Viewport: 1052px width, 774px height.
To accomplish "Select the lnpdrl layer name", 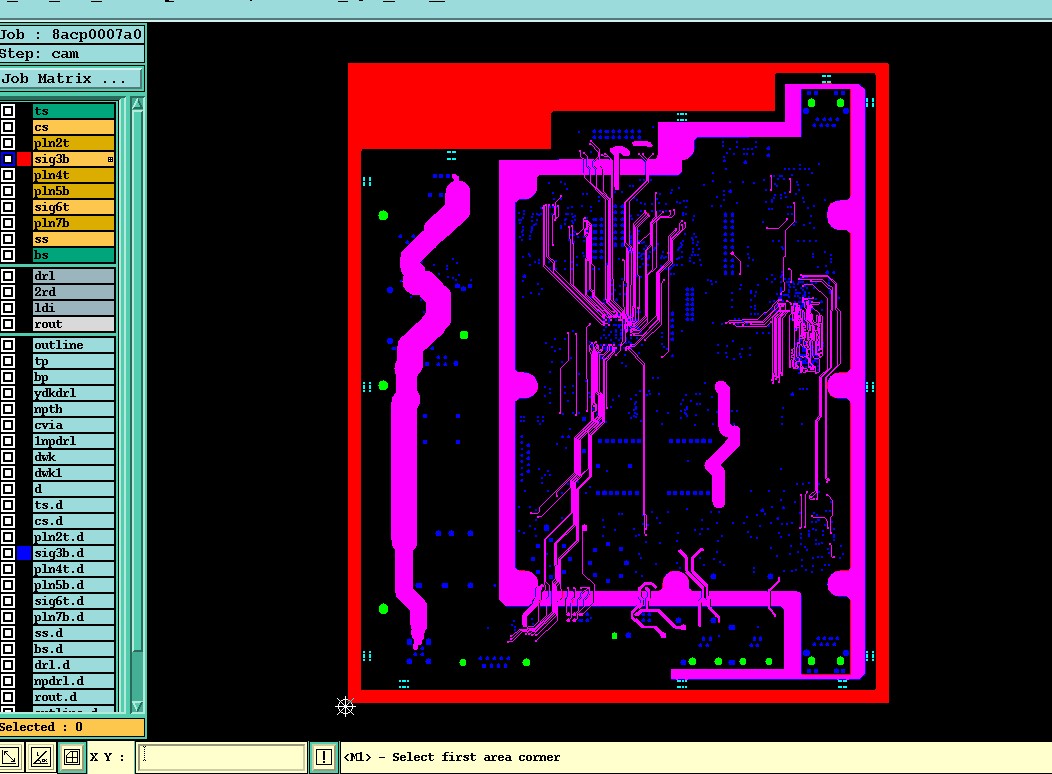I will coord(74,441).
